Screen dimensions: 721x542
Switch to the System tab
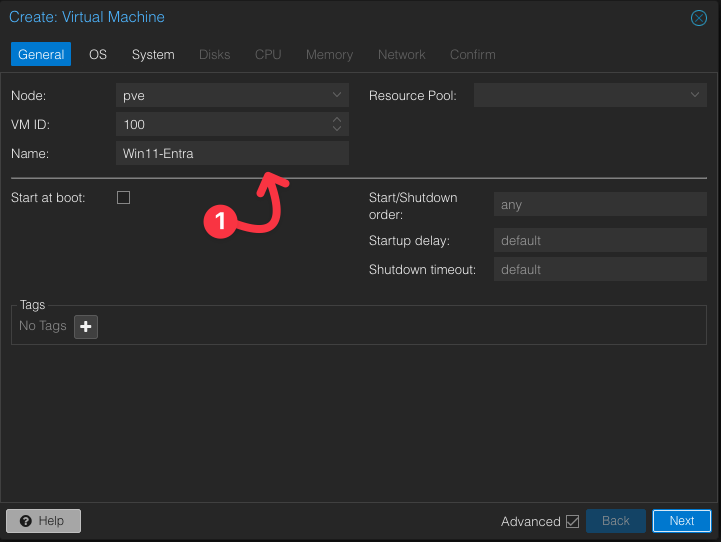pyautogui.click(x=153, y=54)
